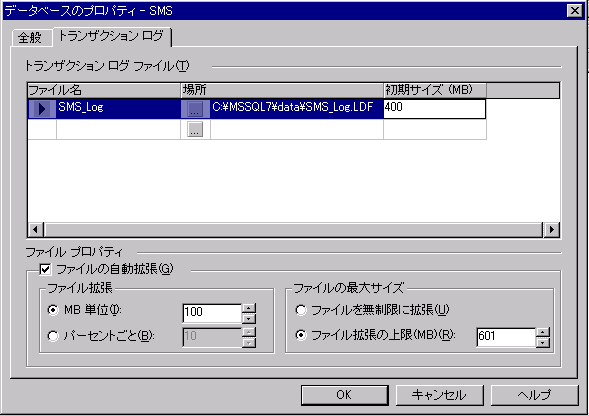Click the initial size field showing 400

click(435, 109)
